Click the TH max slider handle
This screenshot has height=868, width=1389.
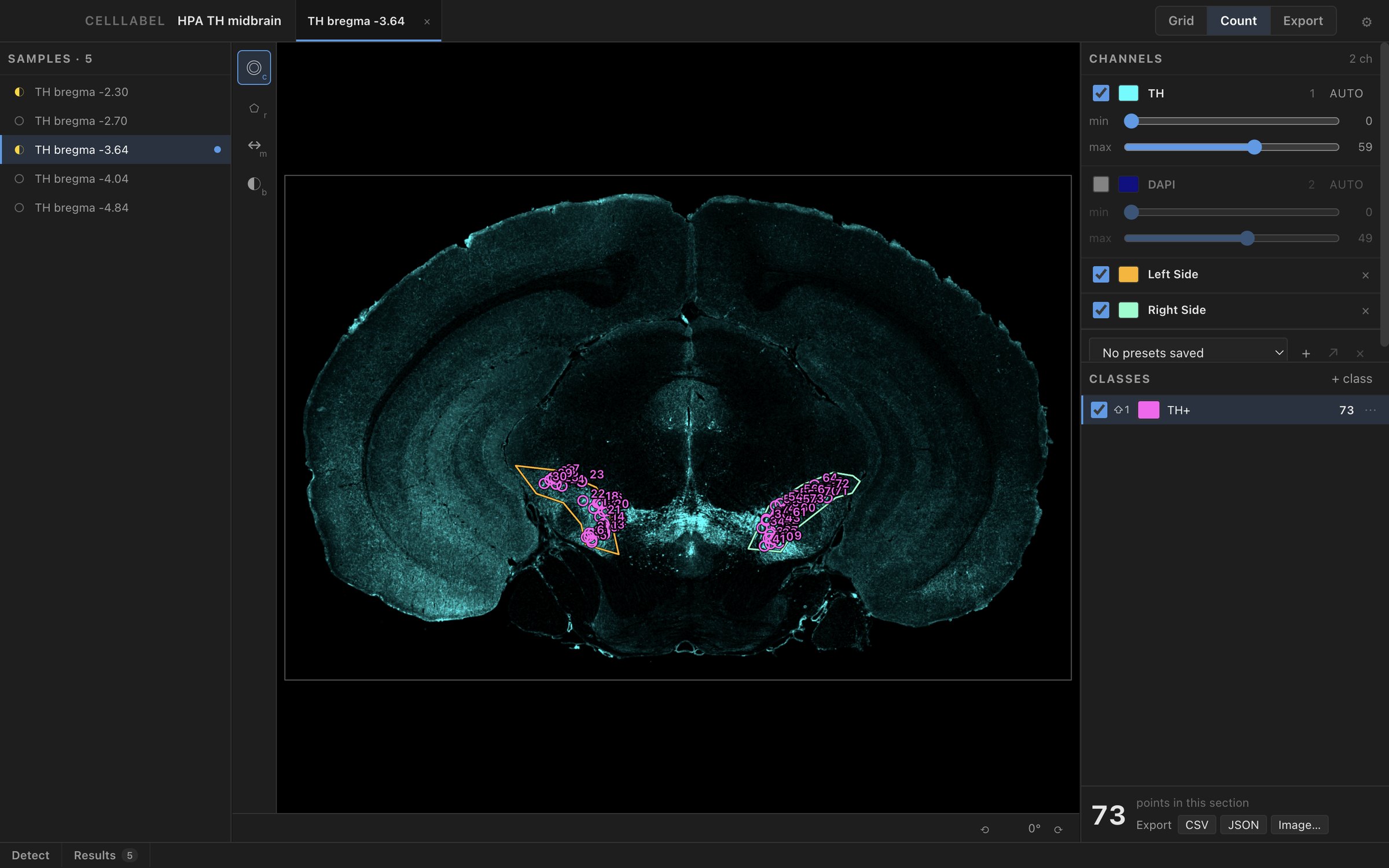(1254, 147)
